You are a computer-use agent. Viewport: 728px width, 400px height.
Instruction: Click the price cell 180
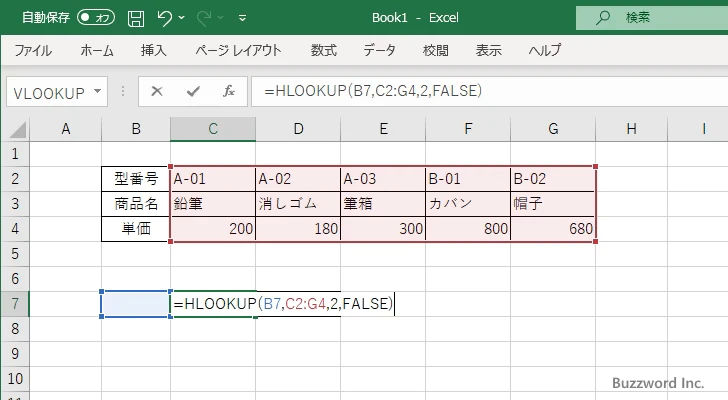tap(298, 229)
